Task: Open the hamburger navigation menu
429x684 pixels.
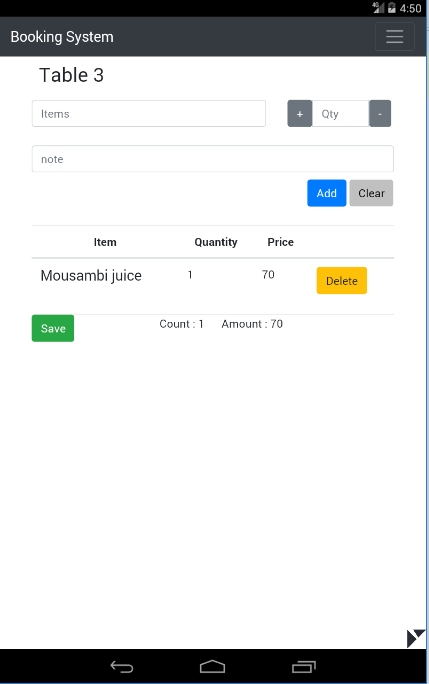Action: [395, 37]
